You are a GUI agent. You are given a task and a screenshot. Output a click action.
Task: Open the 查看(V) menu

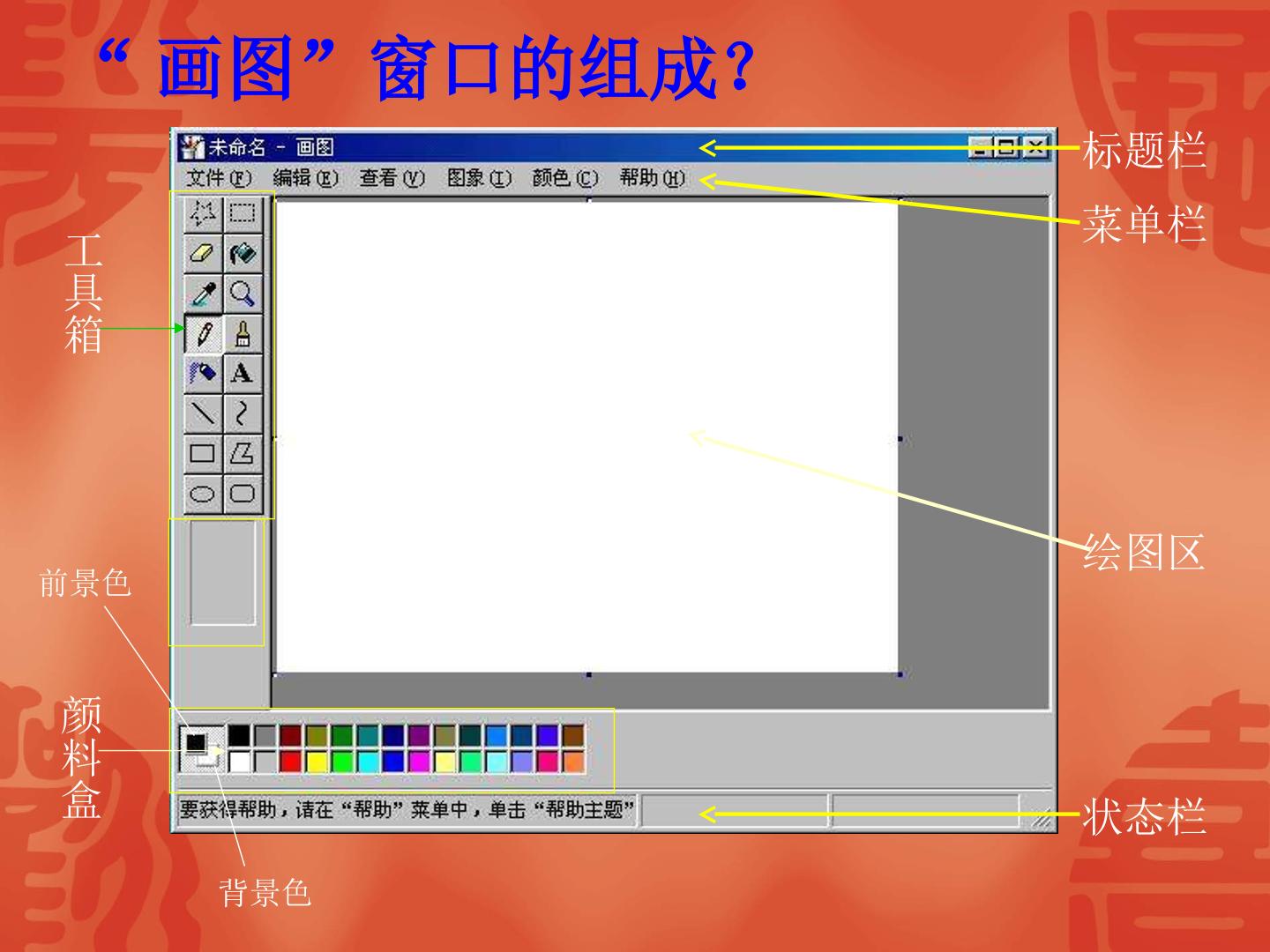click(x=392, y=178)
